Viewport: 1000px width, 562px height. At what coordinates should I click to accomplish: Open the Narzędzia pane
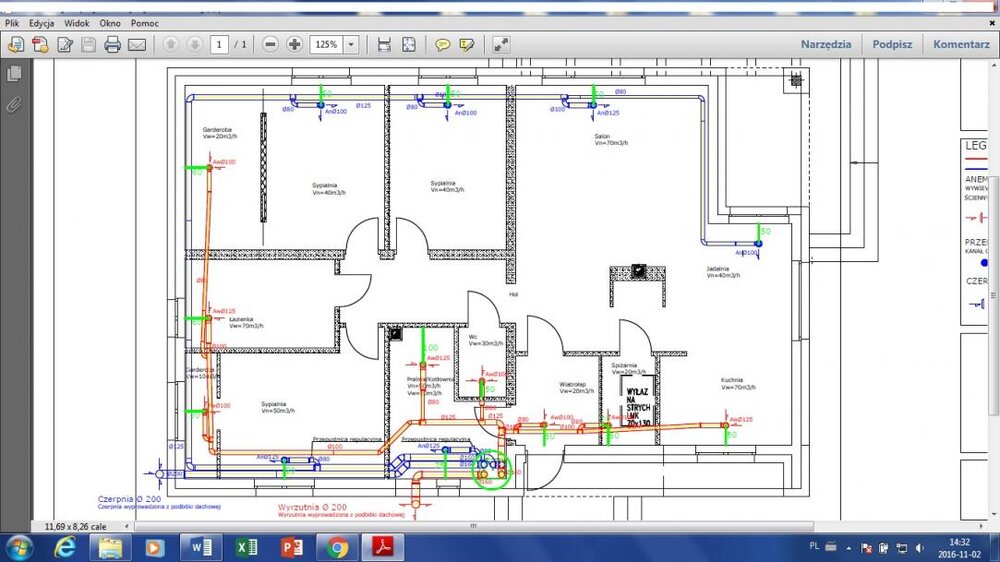(x=825, y=44)
